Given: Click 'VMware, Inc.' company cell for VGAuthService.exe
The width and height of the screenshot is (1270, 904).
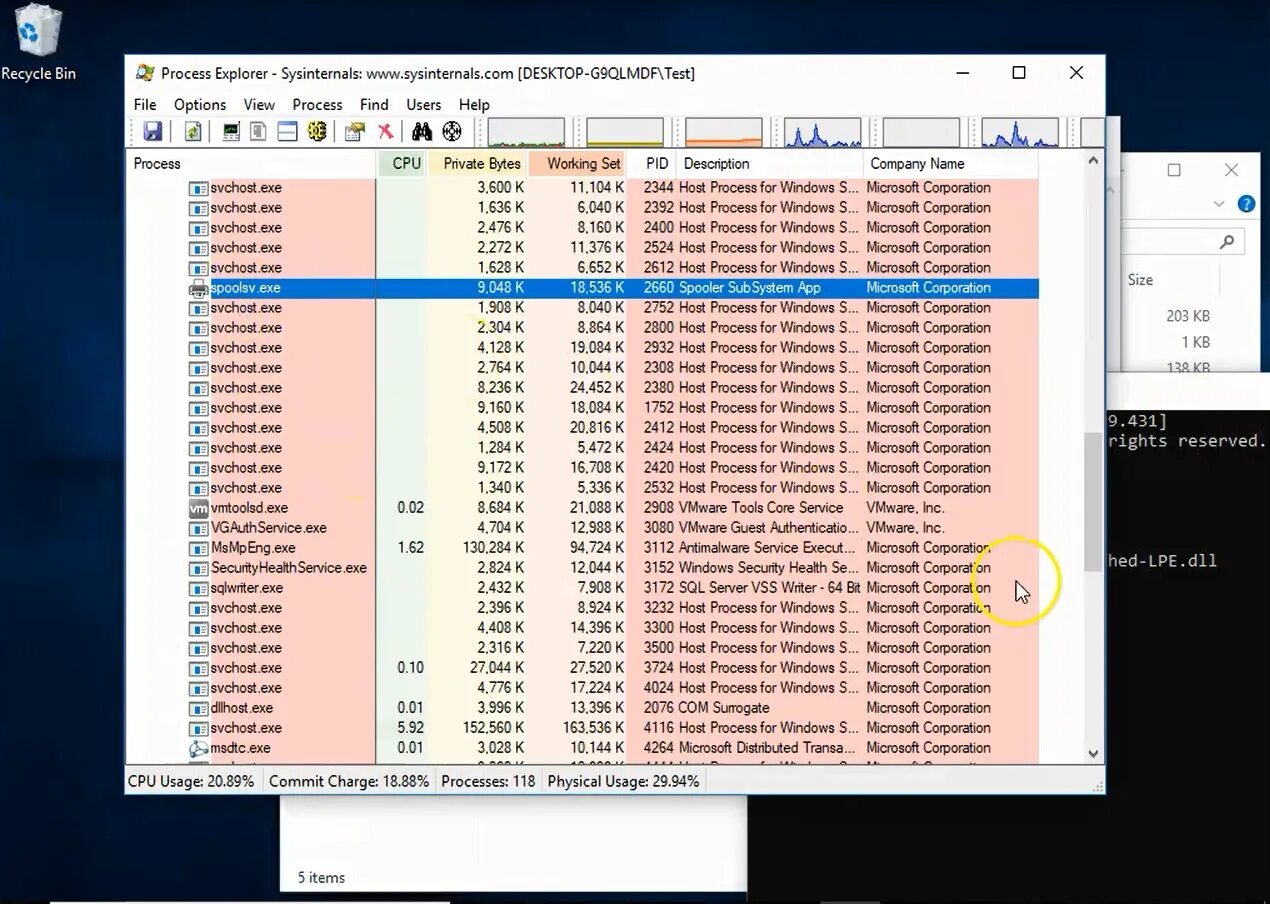Looking at the screenshot, I should (905, 528).
